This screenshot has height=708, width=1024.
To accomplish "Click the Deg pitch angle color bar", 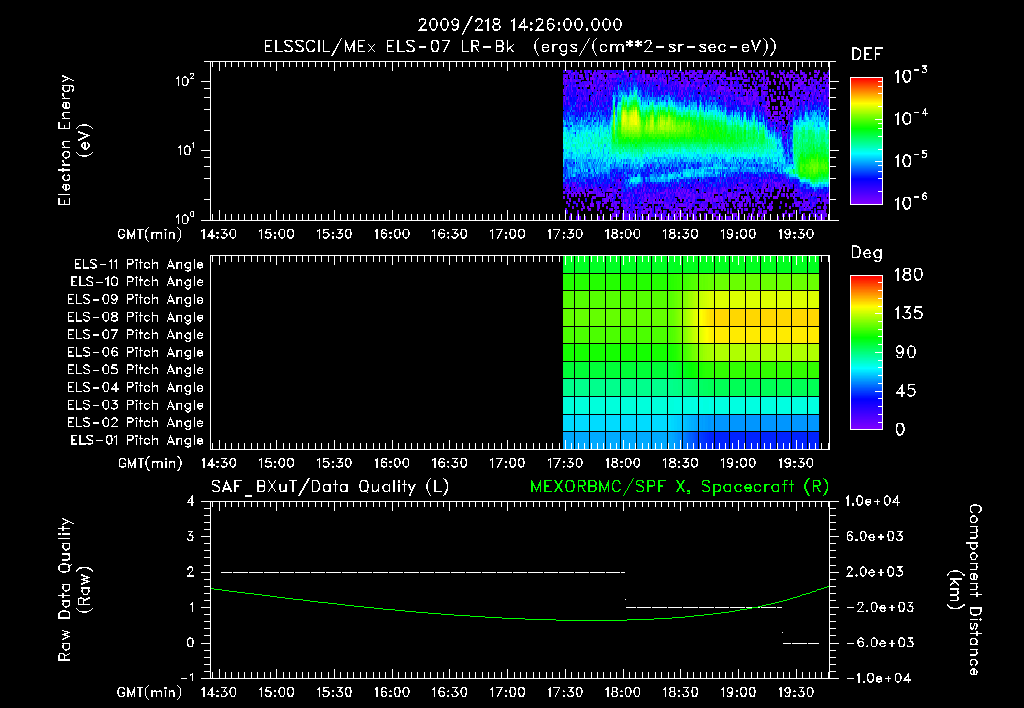I will pos(867,353).
